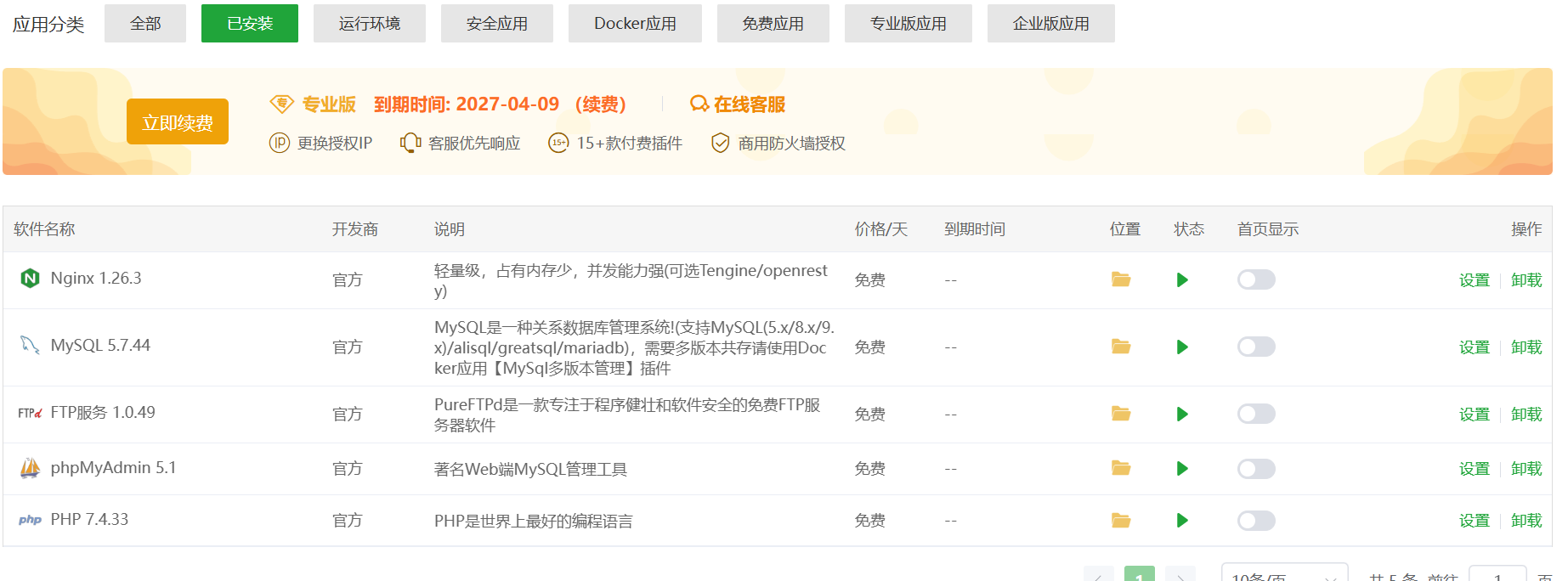Open the 专业版应用 category tab
Screen dimensions: 1568x581
pos(909,23)
